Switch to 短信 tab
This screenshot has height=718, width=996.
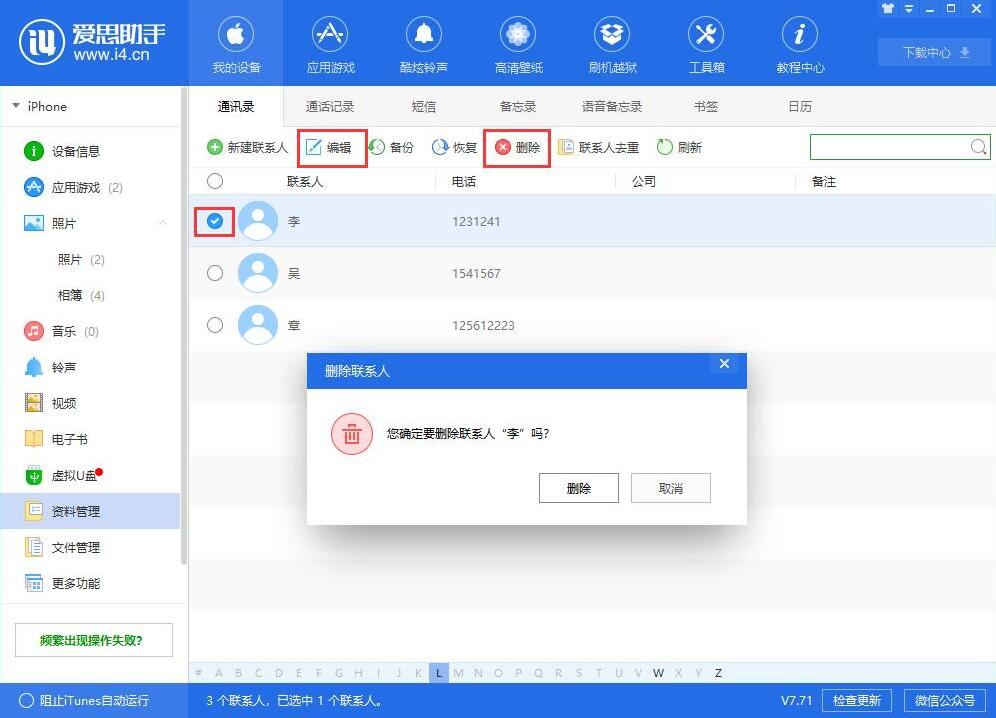(424, 106)
